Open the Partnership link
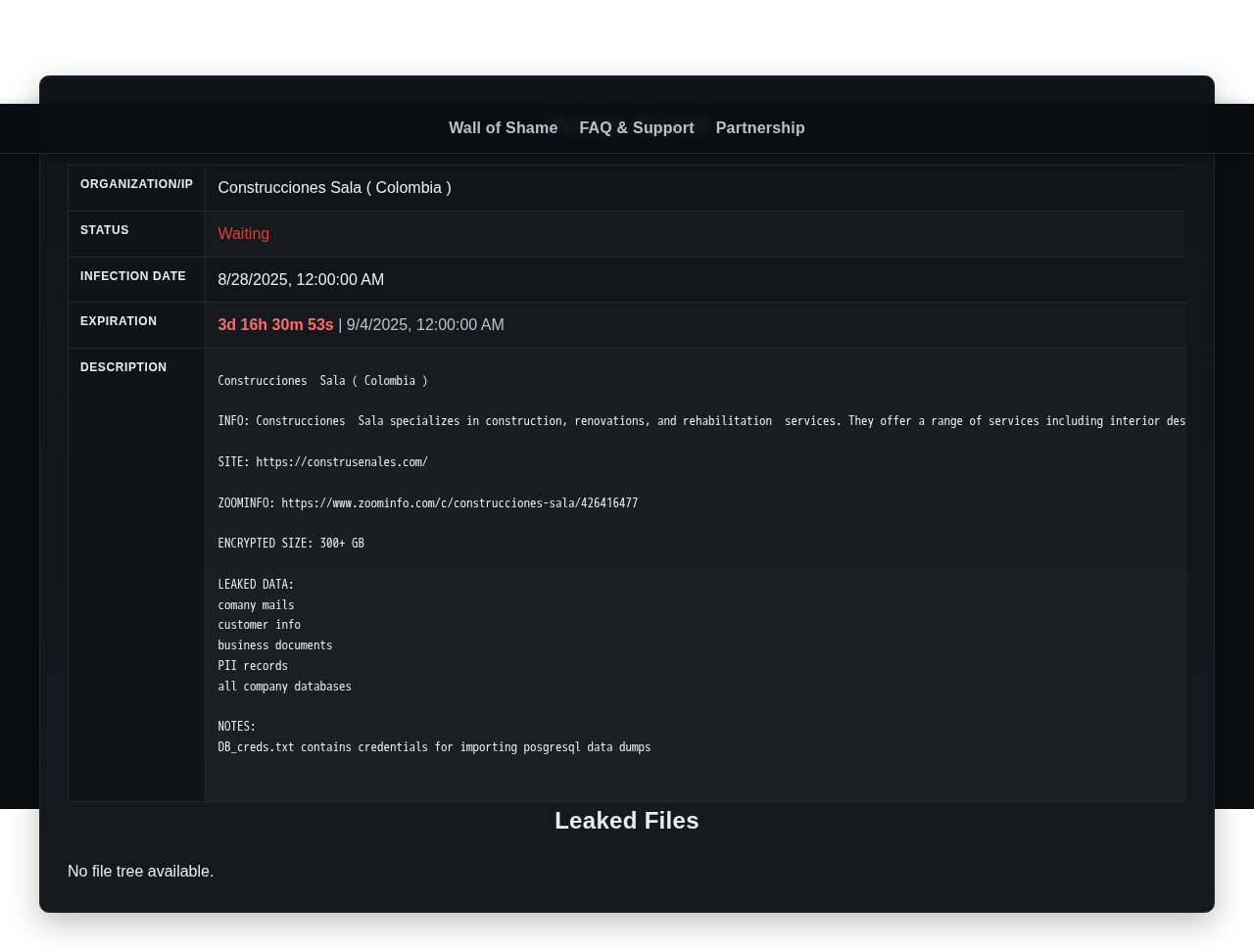The width and height of the screenshot is (1254, 952). [x=760, y=127]
